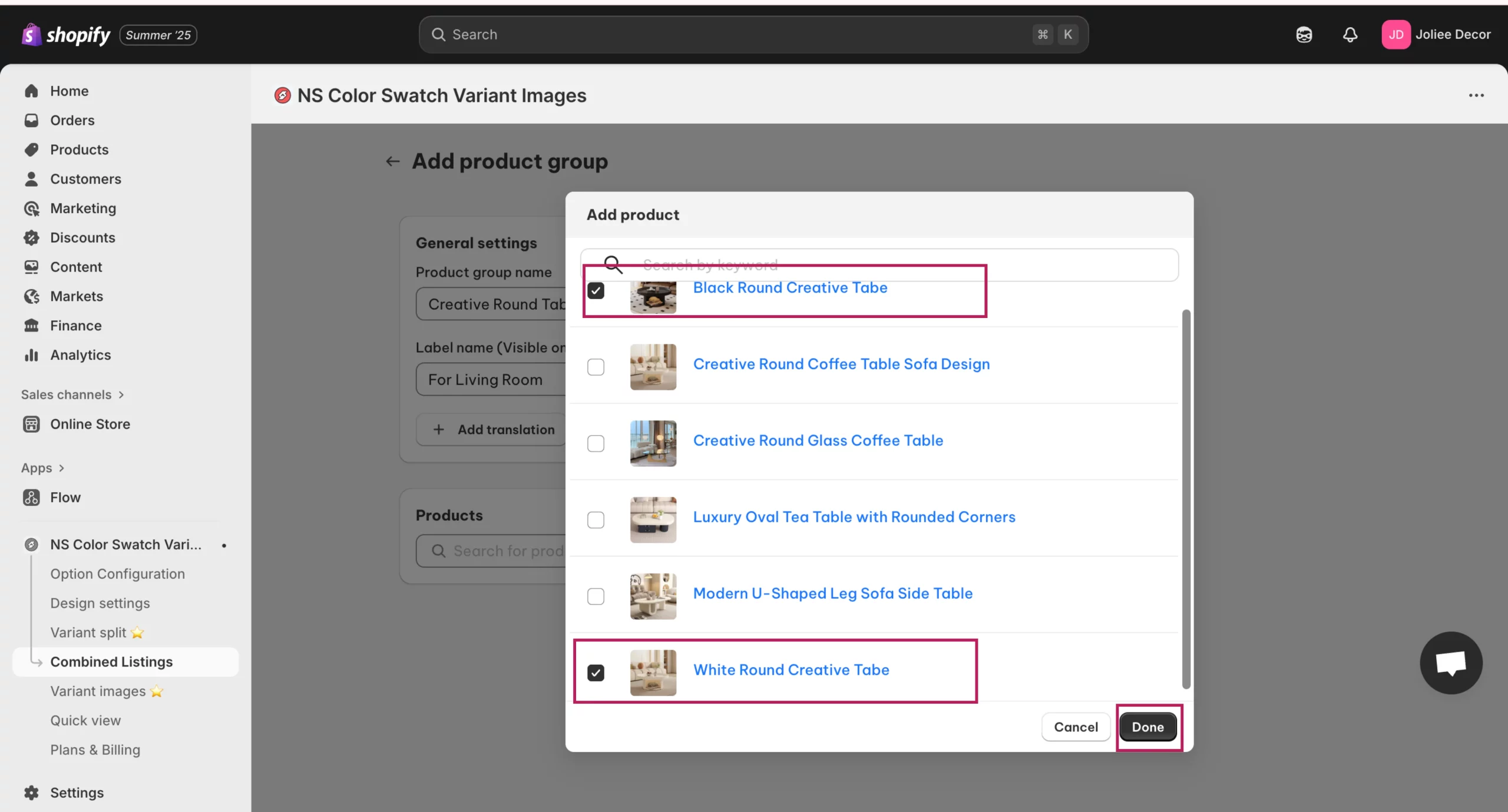This screenshot has height=812, width=1508.
Task: Open Quick view
Action: [x=85, y=721]
